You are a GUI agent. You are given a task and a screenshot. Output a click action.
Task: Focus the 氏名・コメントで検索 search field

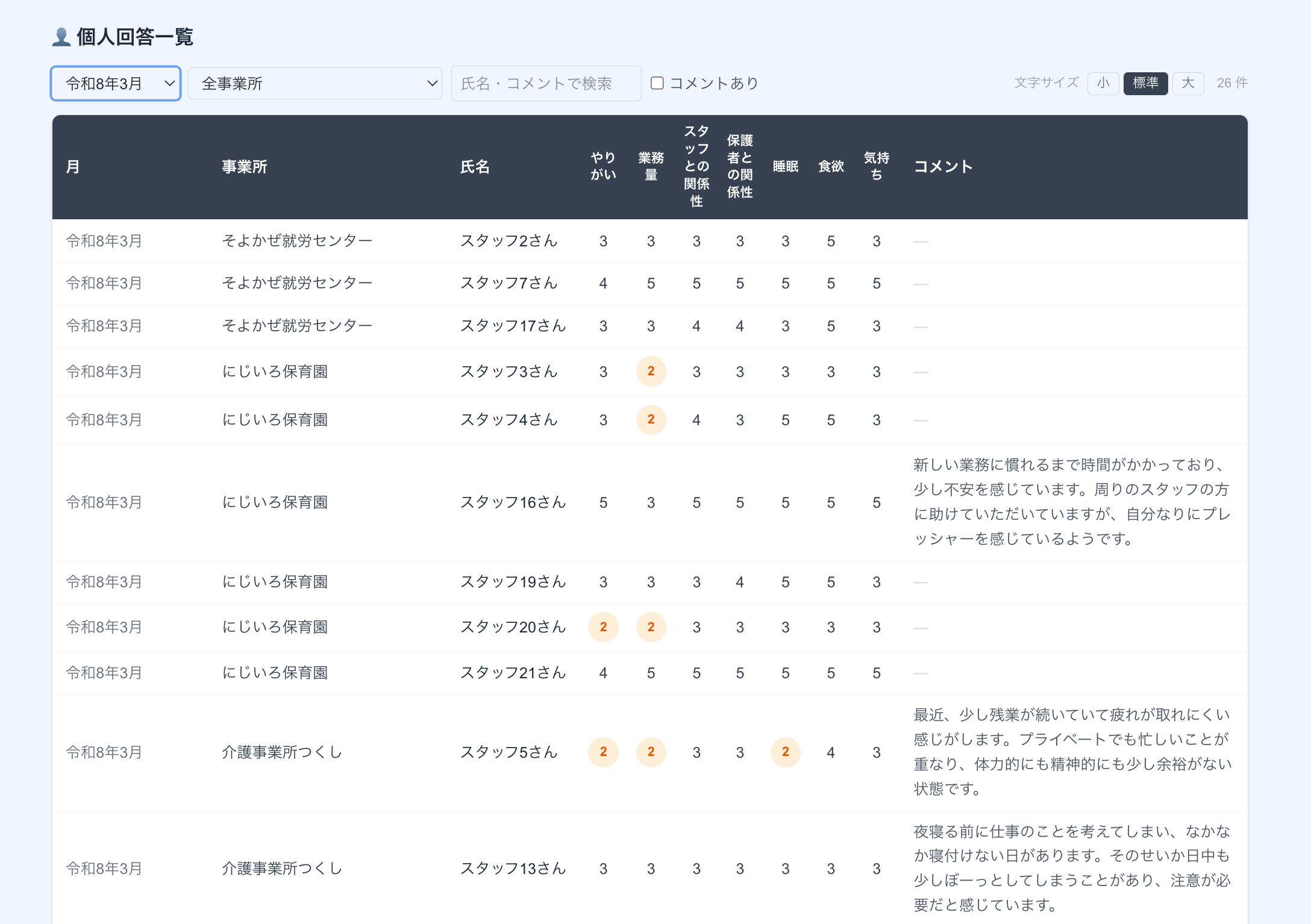point(546,84)
